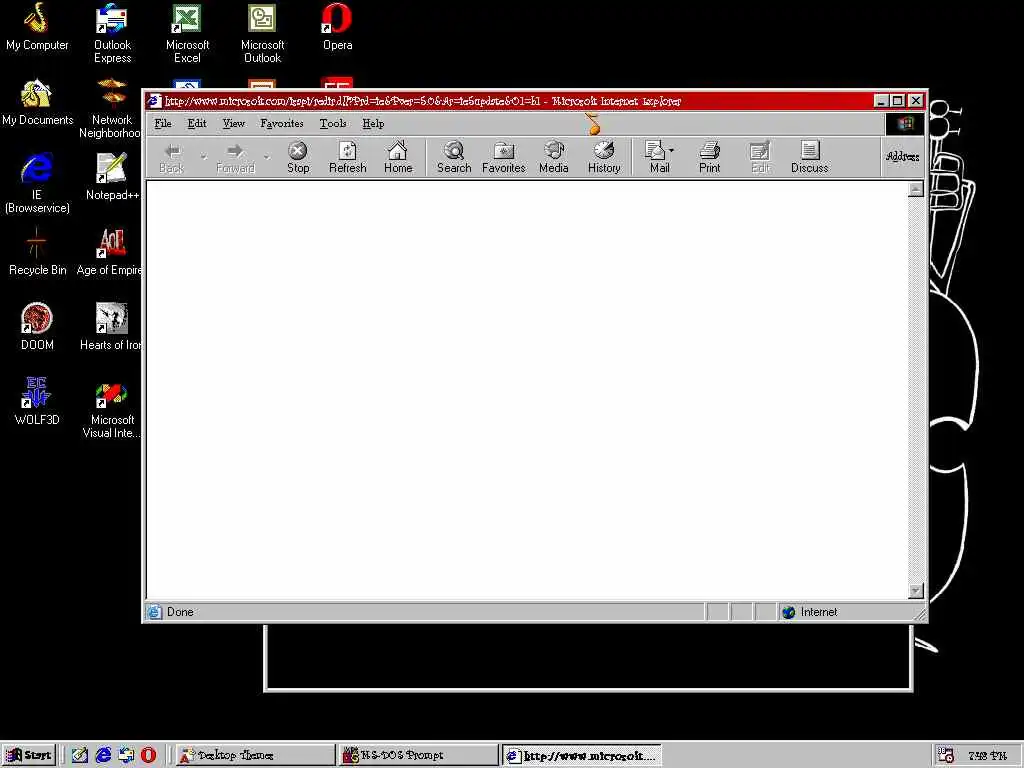Select the My Computer desktop icon
The image size is (1024, 768).
[37, 27]
